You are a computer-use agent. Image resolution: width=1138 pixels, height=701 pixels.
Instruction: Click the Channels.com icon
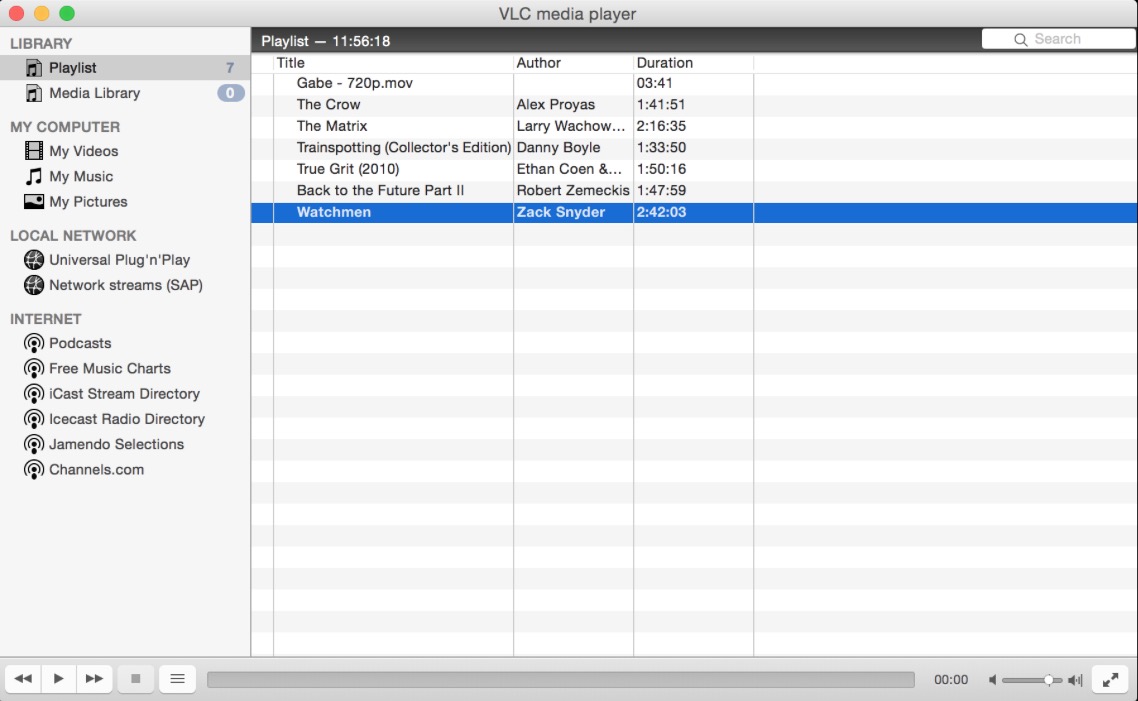pos(33,470)
